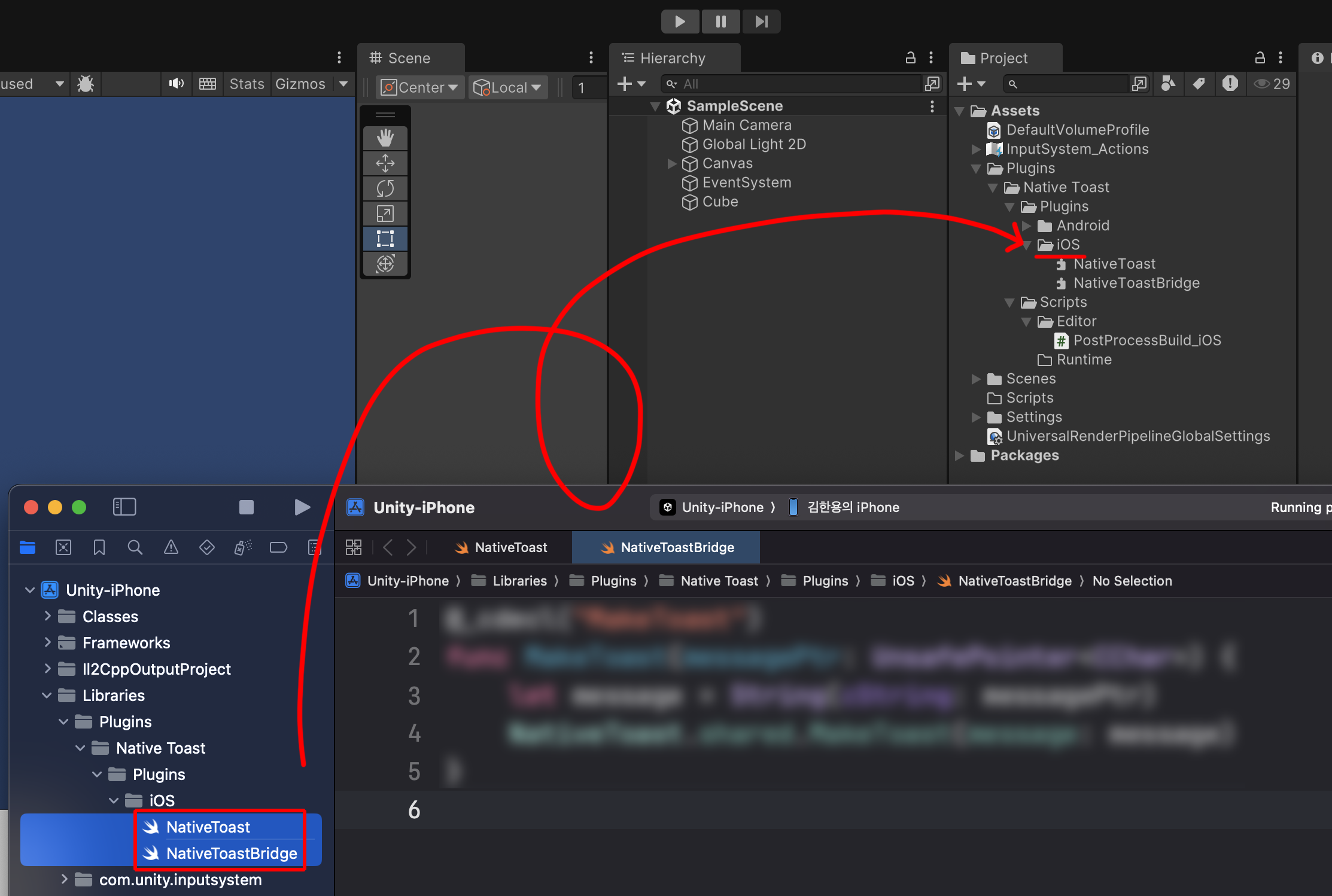Toggle Gizmos in Game view
1332x896 pixels.
(300, 84)
